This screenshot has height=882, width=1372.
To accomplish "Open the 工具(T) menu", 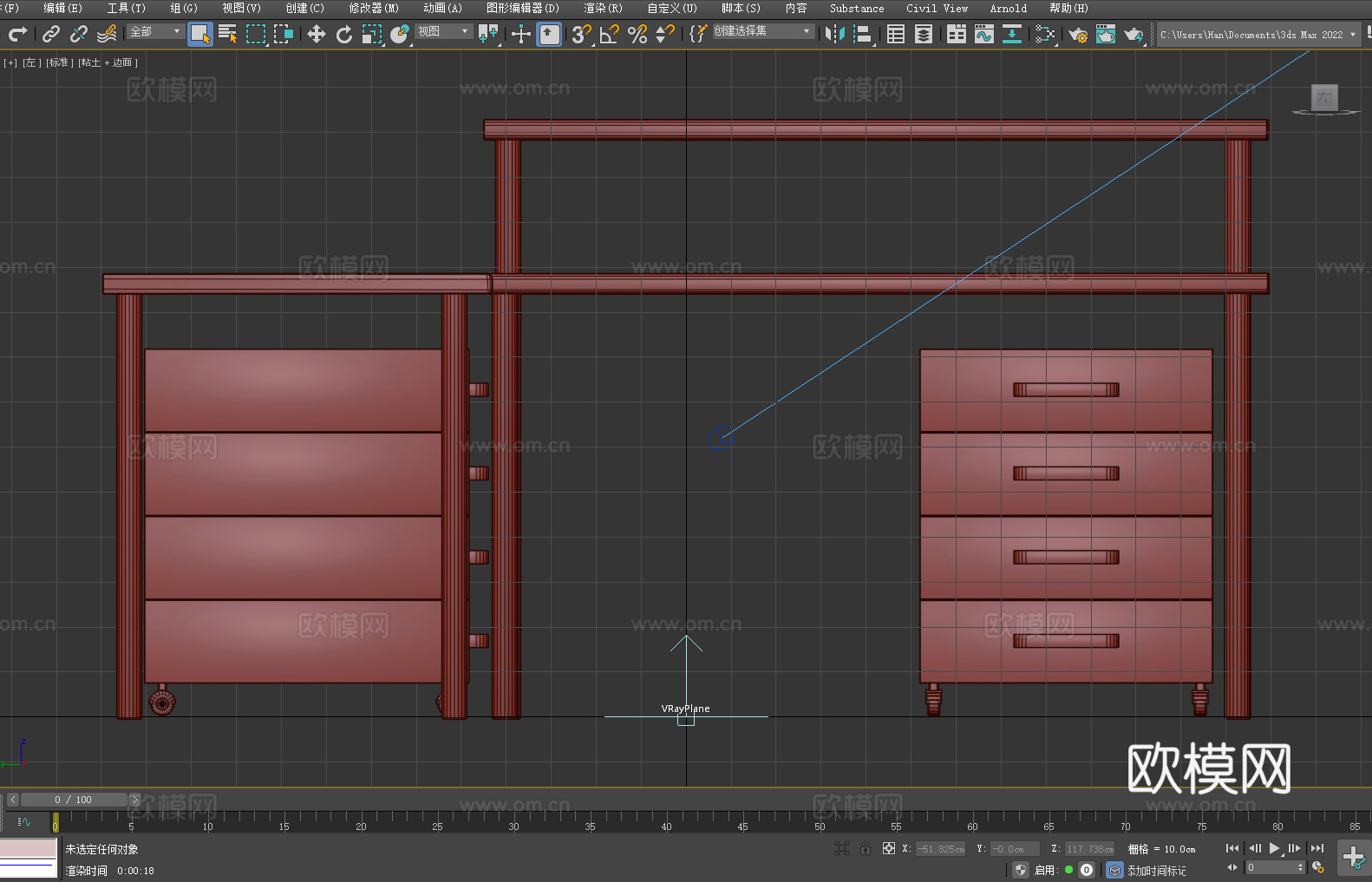I will (126, 8).
